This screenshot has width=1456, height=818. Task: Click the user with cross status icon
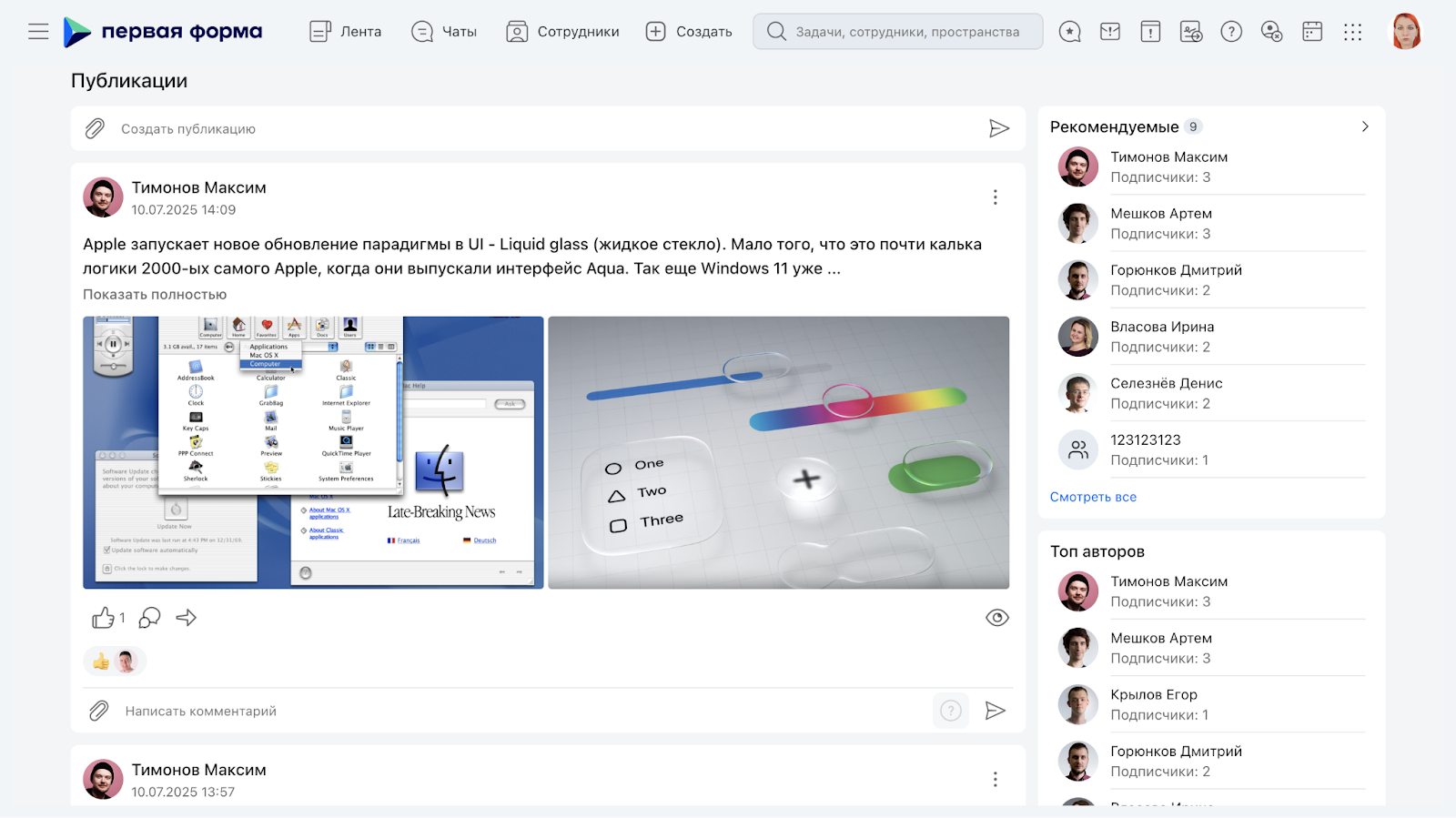pos(1272,32)
